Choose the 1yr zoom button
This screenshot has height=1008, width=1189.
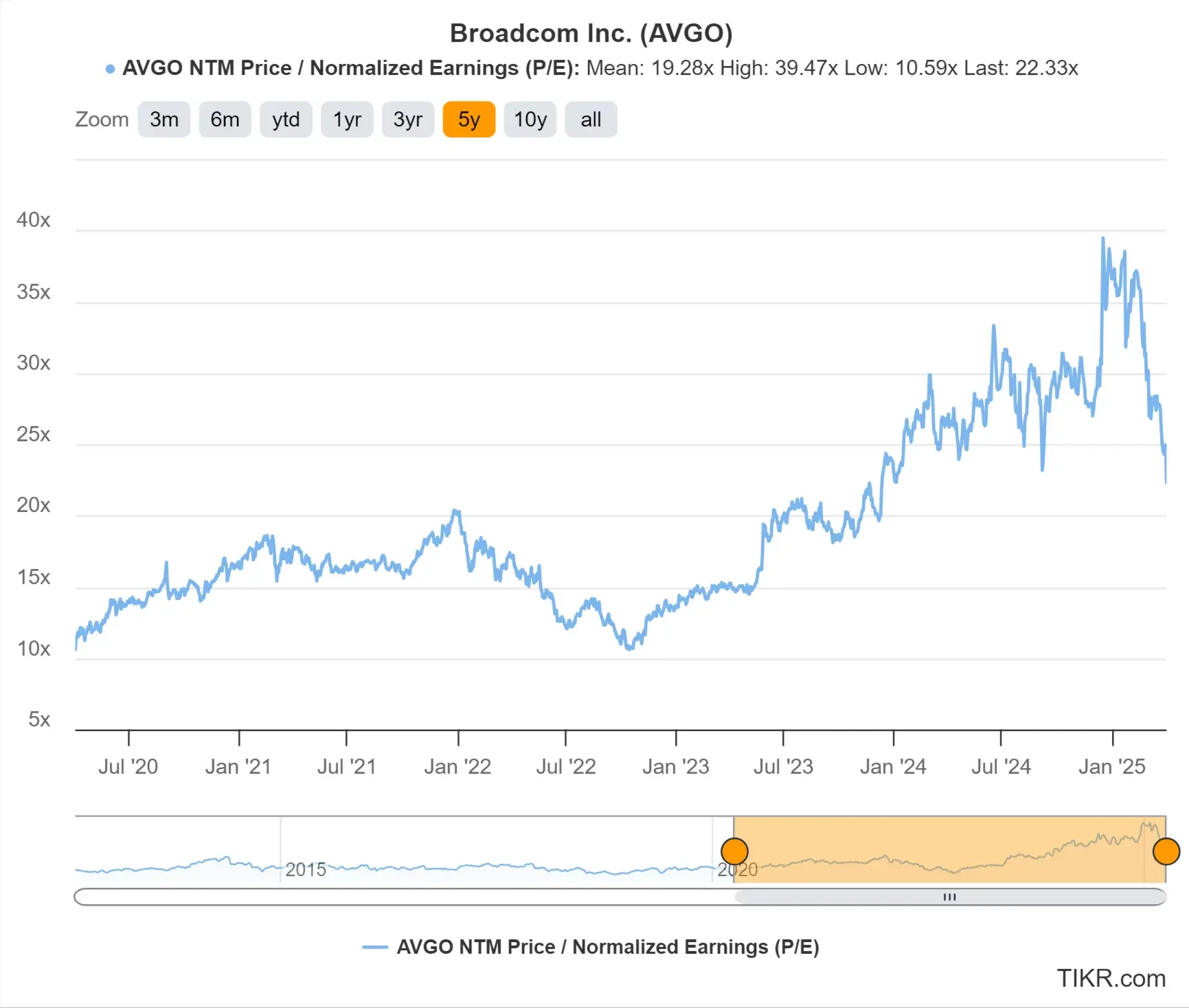pyautogui.click(x=347, y=120)
